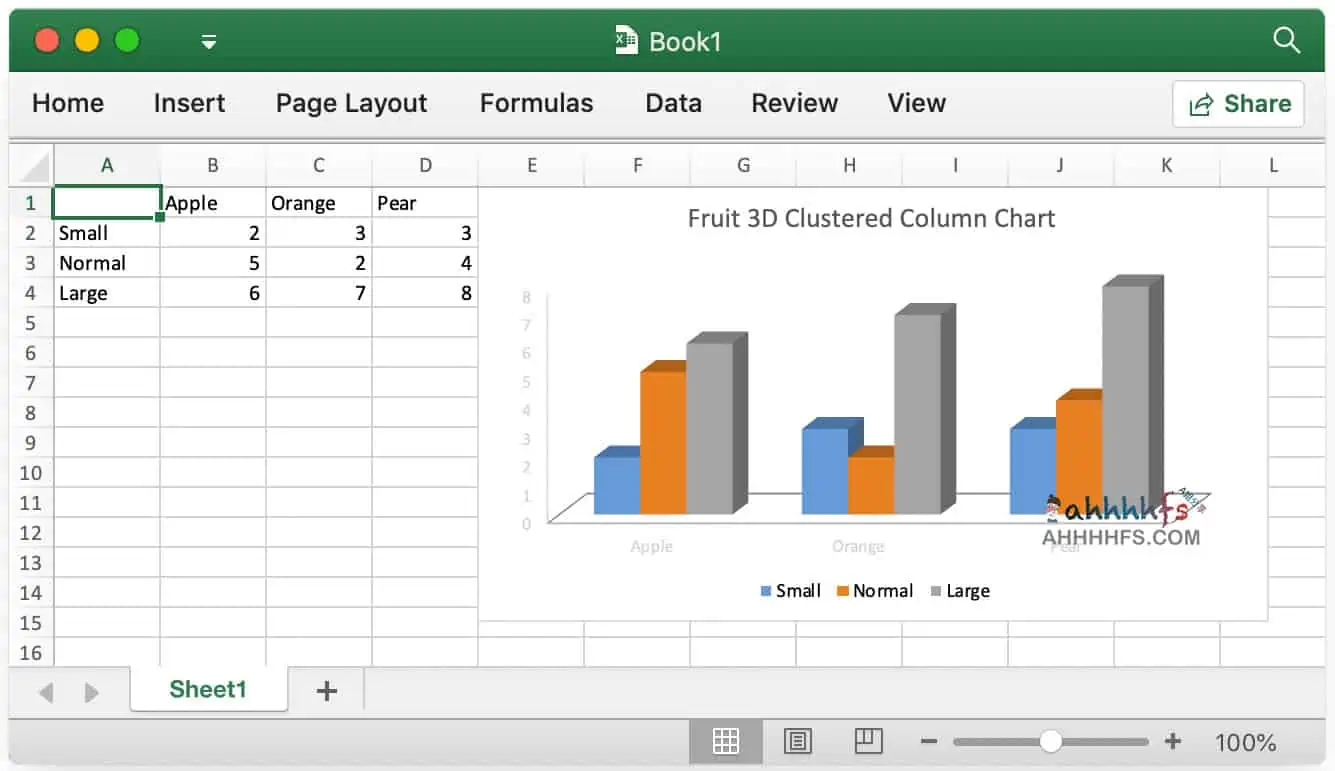
Task: Open the Formulas ribbon tab
Action: click(537, 103)
